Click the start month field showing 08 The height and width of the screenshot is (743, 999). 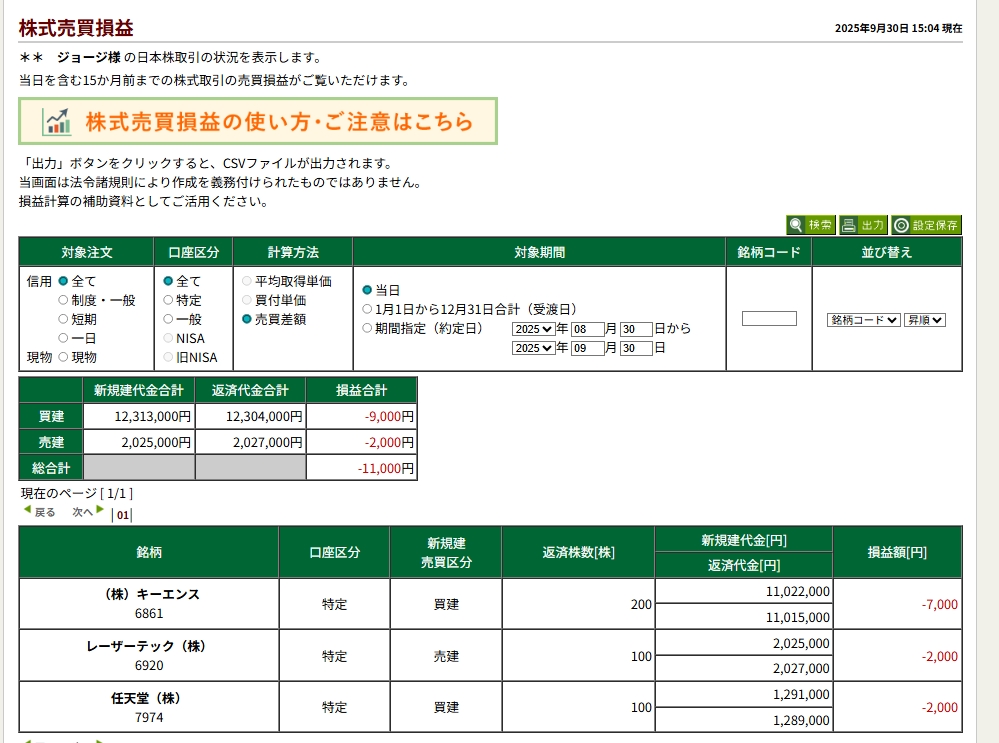[587, 329]
